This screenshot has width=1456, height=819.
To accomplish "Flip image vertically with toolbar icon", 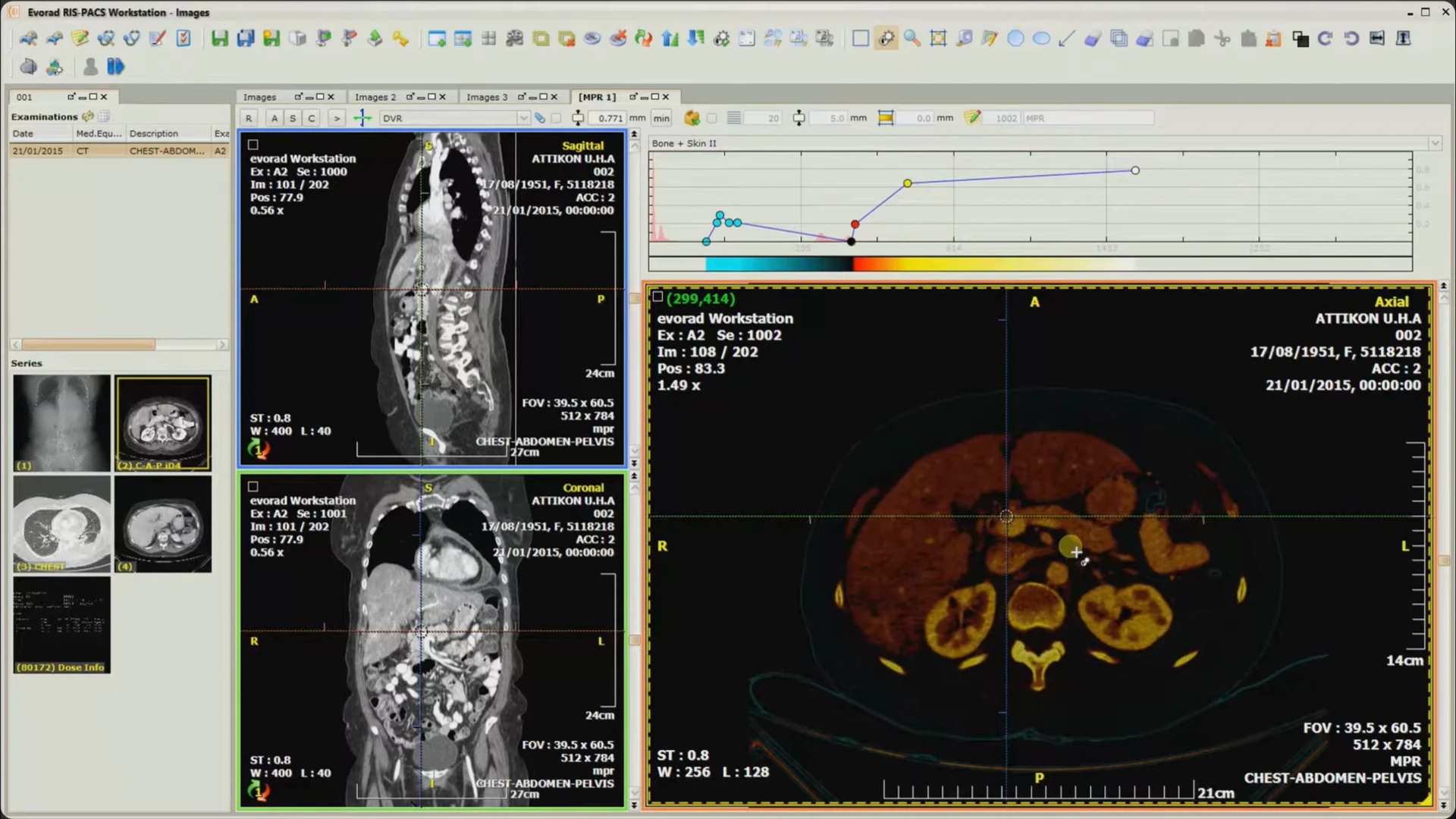I will click(1404, 39).
